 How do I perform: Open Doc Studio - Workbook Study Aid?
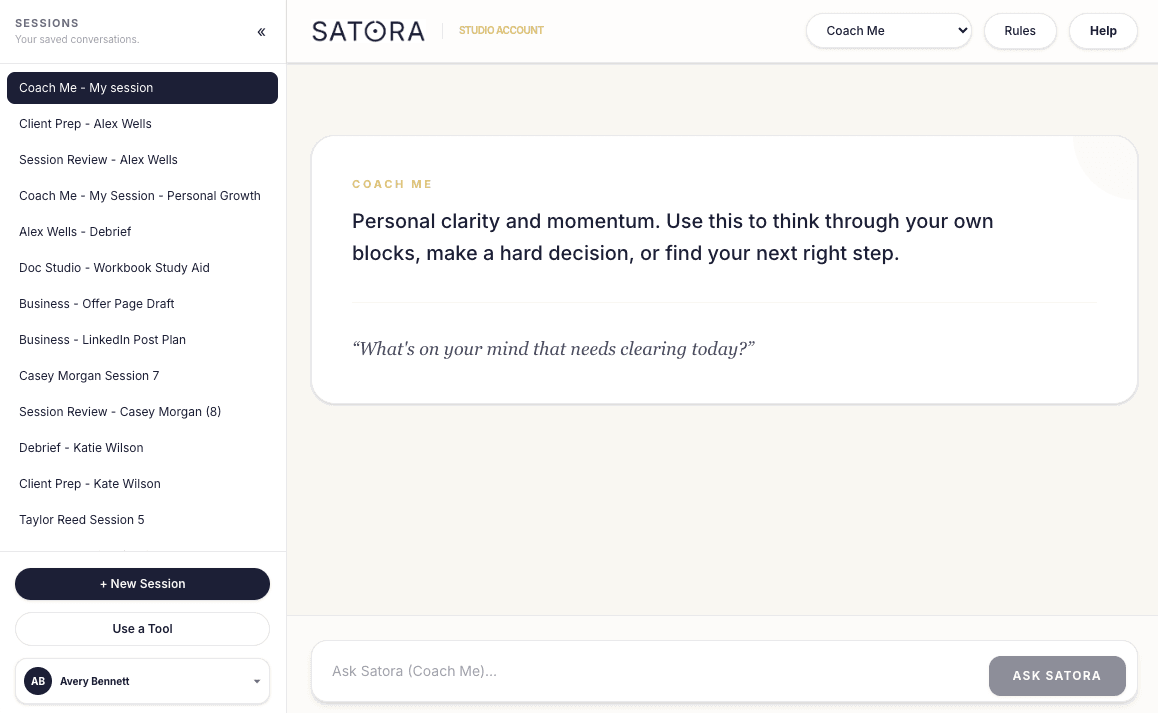(114, 268)
